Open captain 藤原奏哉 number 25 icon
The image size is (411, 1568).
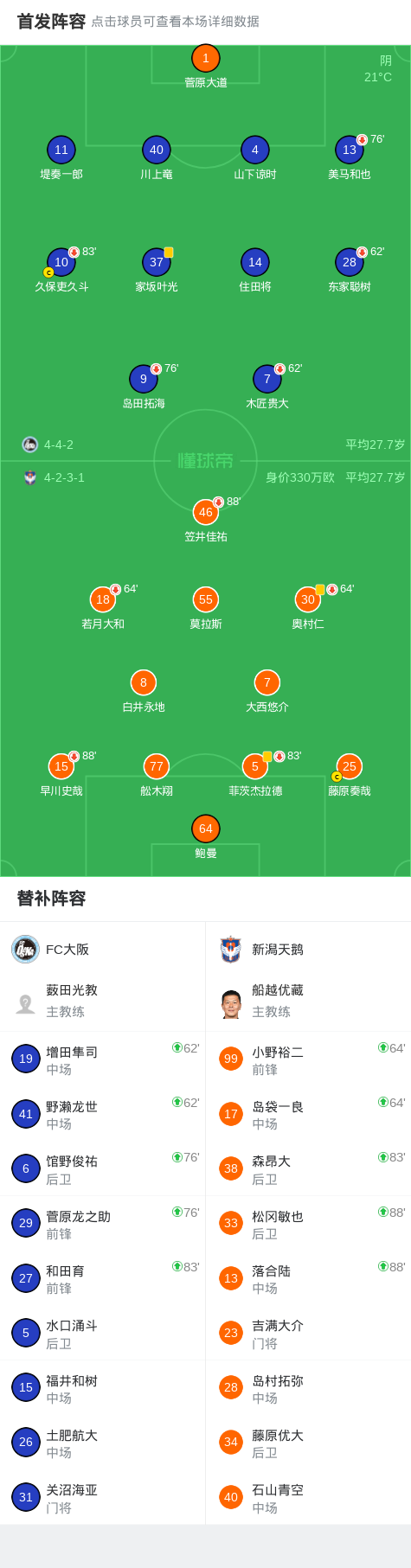point(350,766)
